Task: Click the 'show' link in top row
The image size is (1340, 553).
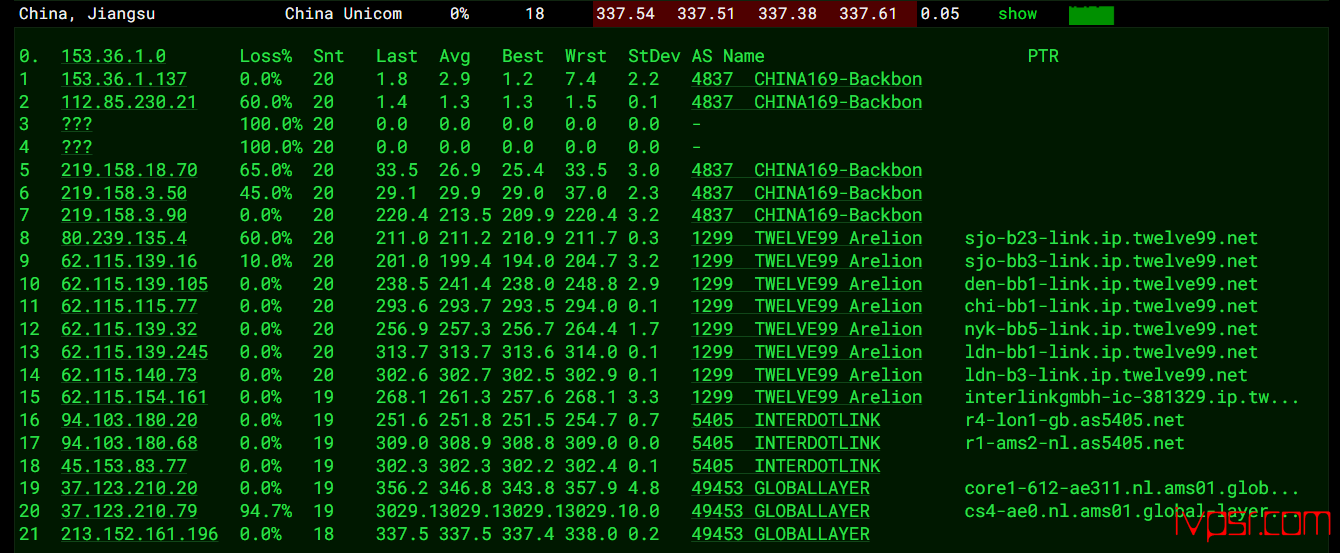Action: pos(1017,14)
